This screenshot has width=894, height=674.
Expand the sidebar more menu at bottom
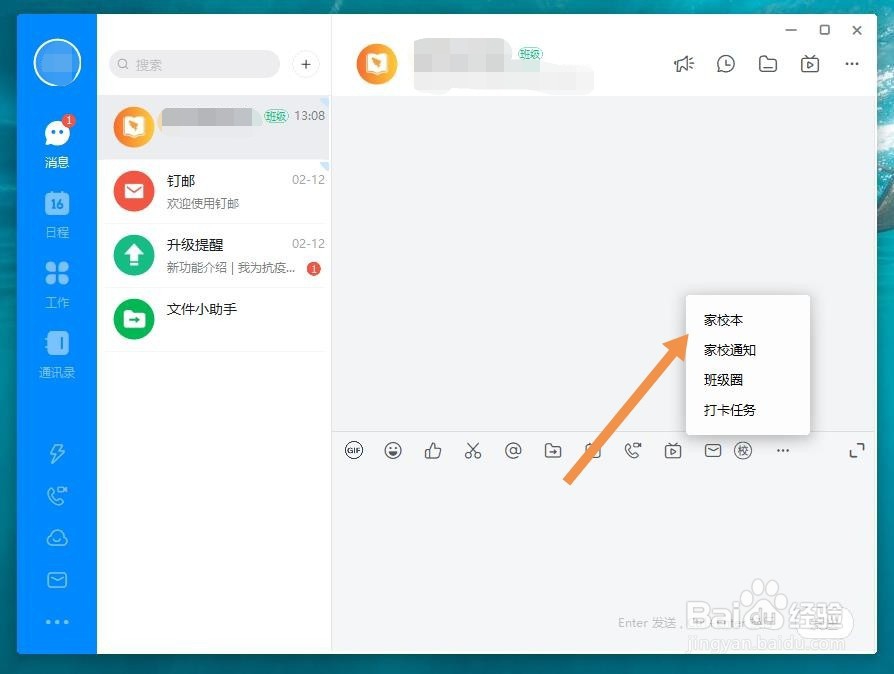click(57, 622)
